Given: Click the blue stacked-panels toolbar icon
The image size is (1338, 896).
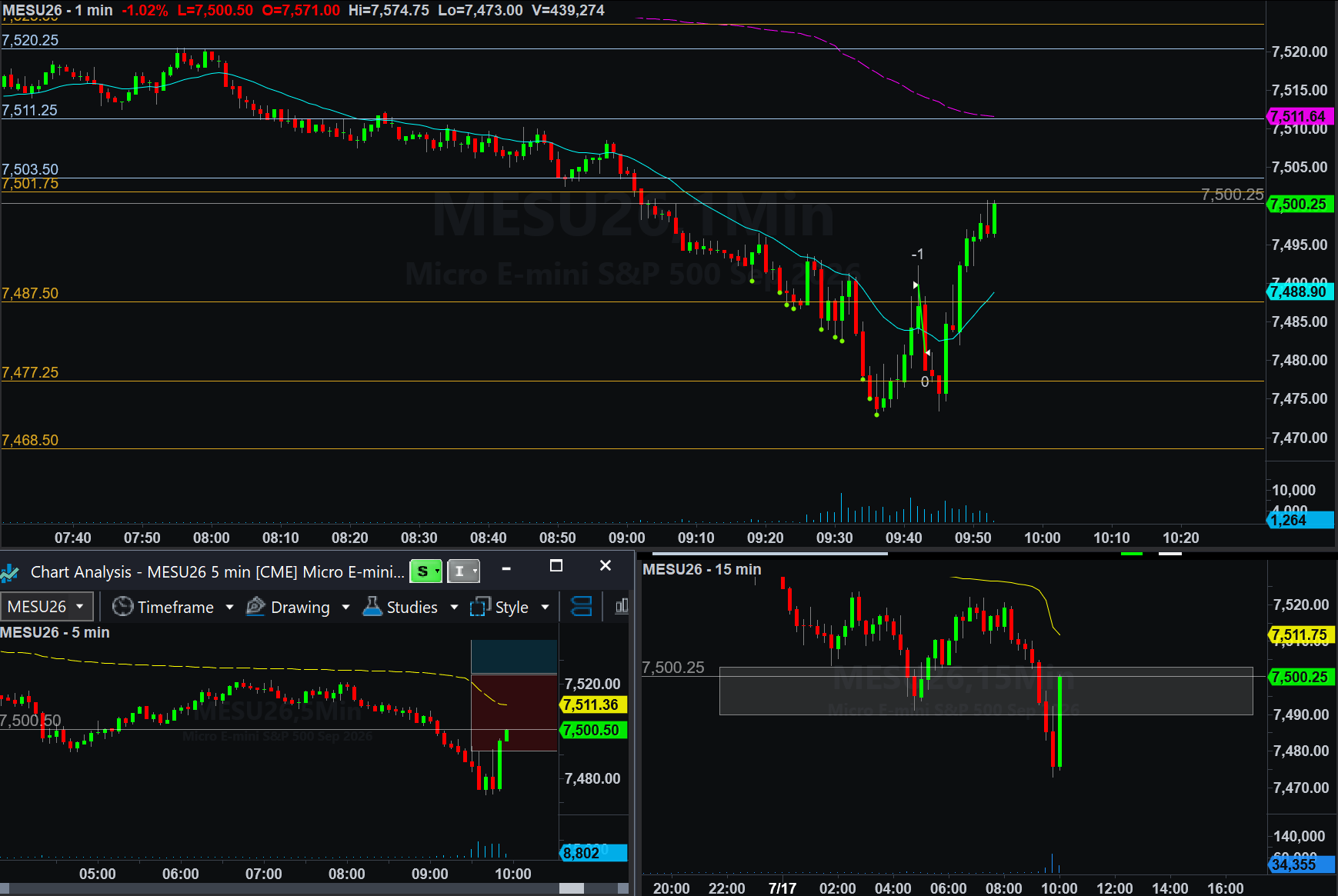Looking at the screenshot, I should point(582,607).
